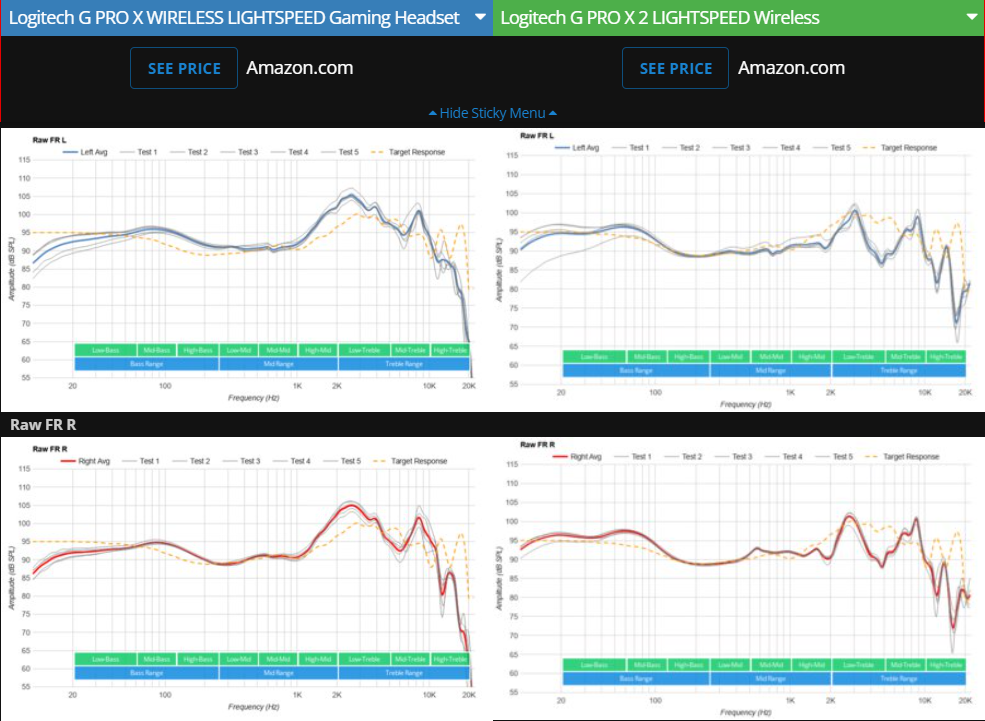Toggle Test 3 series in G PRO X WIRELESS Raw FR L chart
The image size is (985, 721).
pos(239,152)
